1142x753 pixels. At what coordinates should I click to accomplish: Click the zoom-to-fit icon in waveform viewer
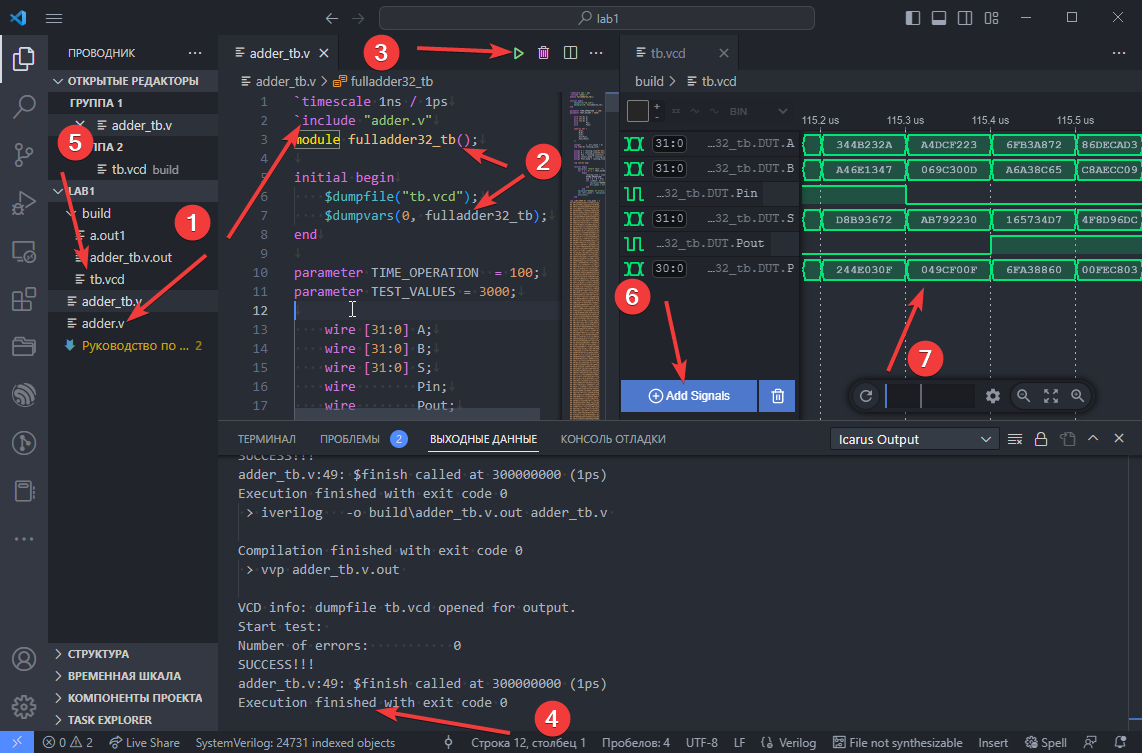1052,395
